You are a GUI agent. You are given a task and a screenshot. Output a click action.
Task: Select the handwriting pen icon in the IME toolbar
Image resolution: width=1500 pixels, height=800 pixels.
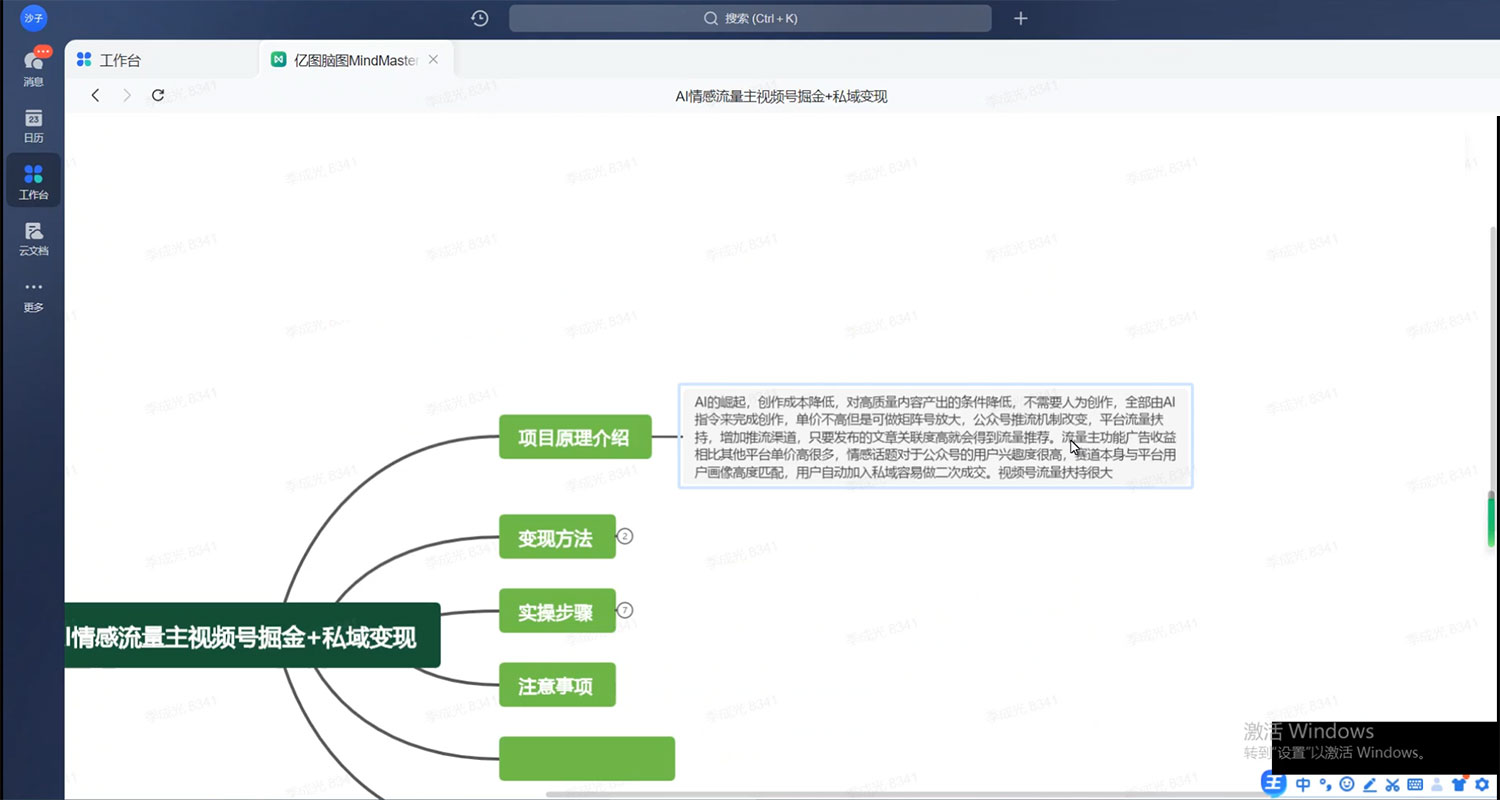pos(1369,785)
